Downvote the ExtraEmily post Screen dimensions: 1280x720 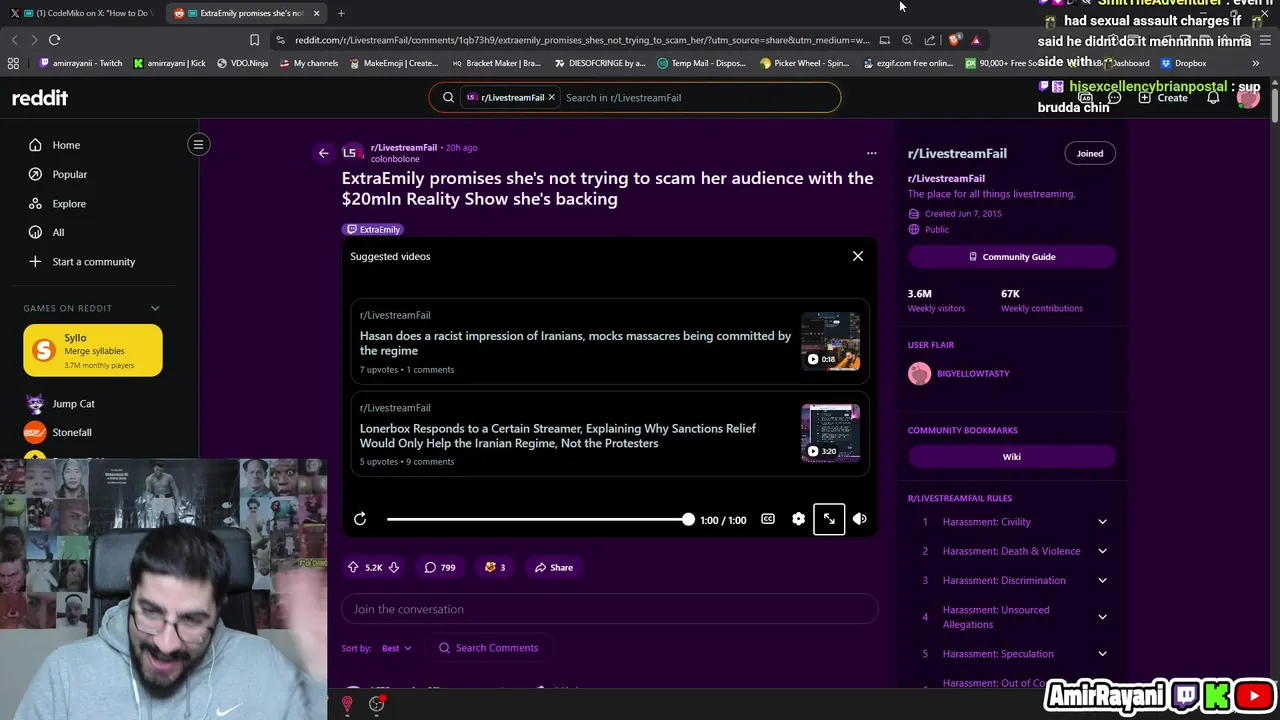click(x=394, y=567)
